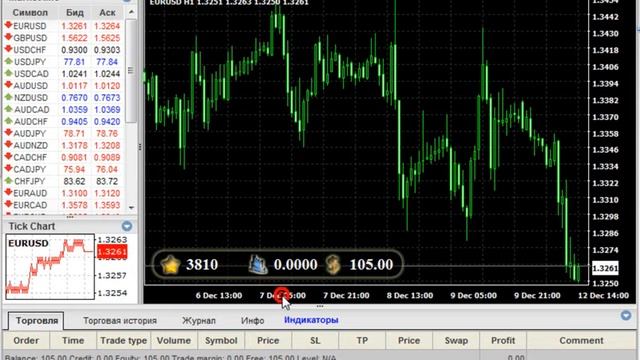
Task: Click the dollar coin icon beside 105.00
Action: click(x=333, y=264)
